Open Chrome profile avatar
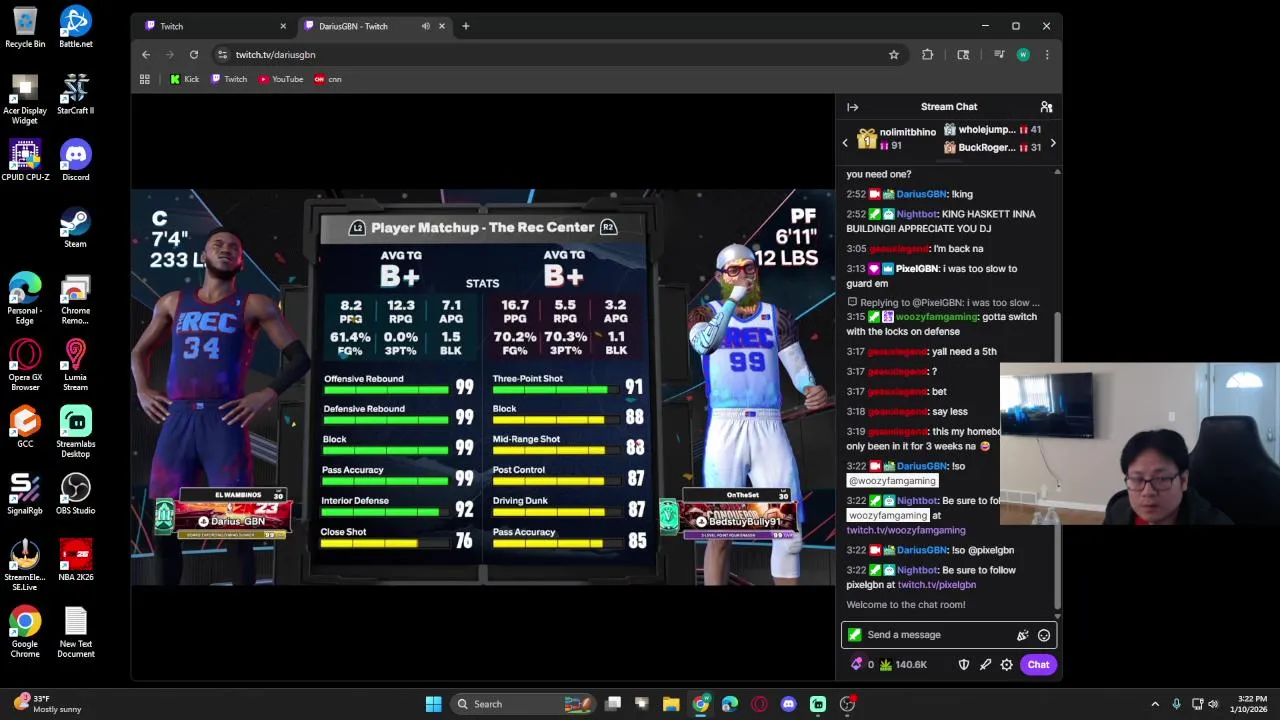This screenshot has height=720, width=1280. pyautogui.click(x=1023, y=55)
